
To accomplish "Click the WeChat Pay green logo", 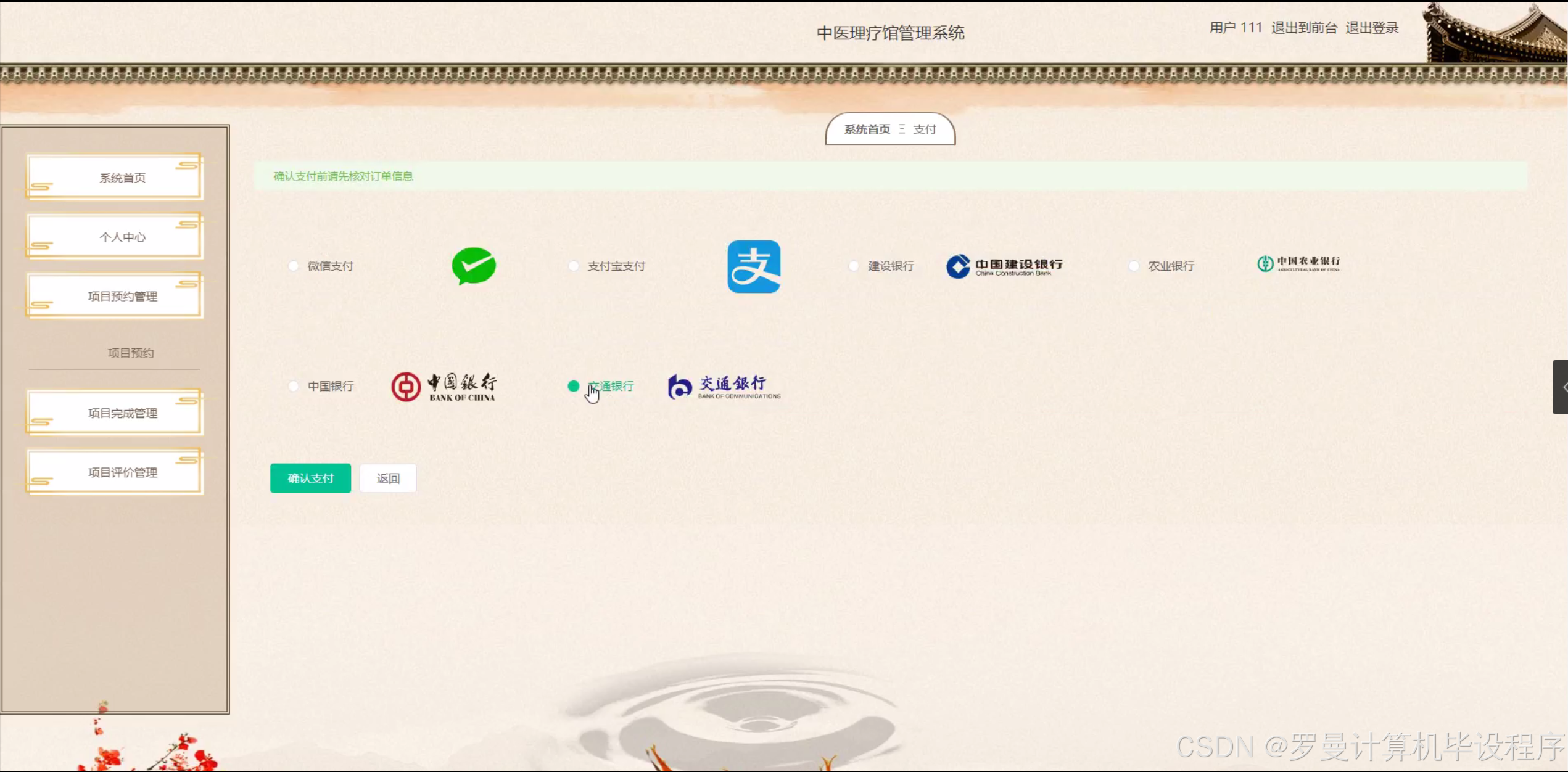I will click(x=474, y=266).
